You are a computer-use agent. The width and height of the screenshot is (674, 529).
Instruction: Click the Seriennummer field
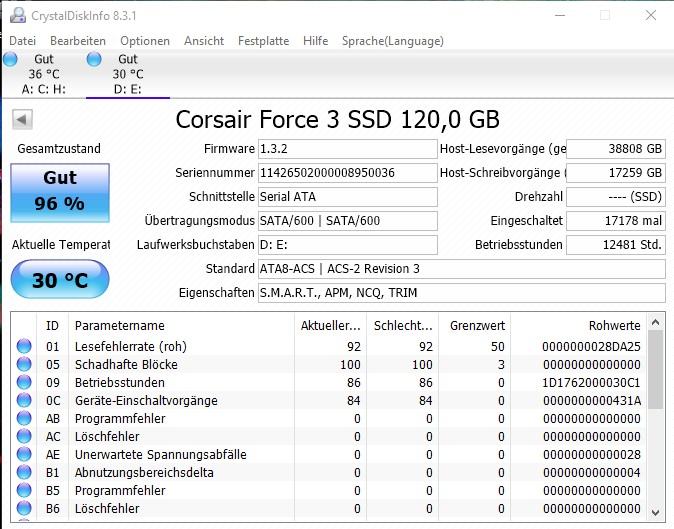click(347, 173)
